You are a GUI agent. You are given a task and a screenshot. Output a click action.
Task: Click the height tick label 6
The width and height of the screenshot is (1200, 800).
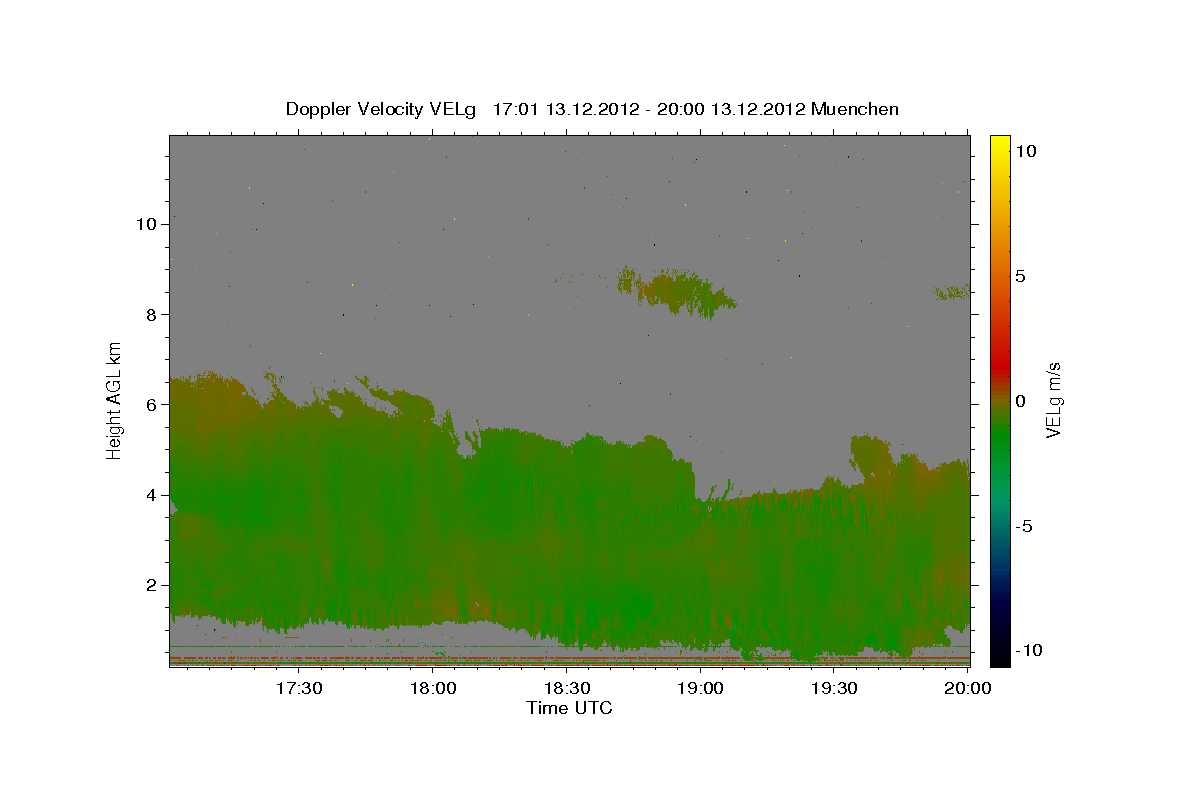point(151,404)
